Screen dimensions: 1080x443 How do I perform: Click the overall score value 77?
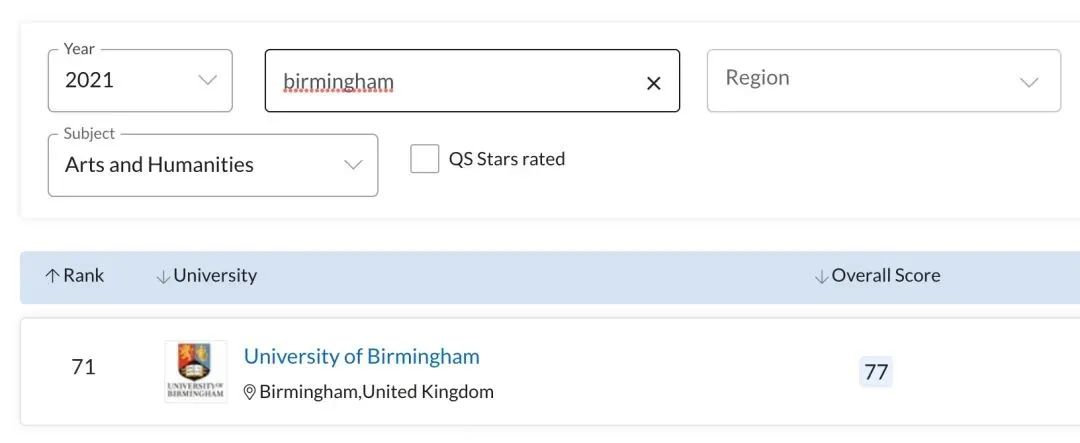point(875,372)
